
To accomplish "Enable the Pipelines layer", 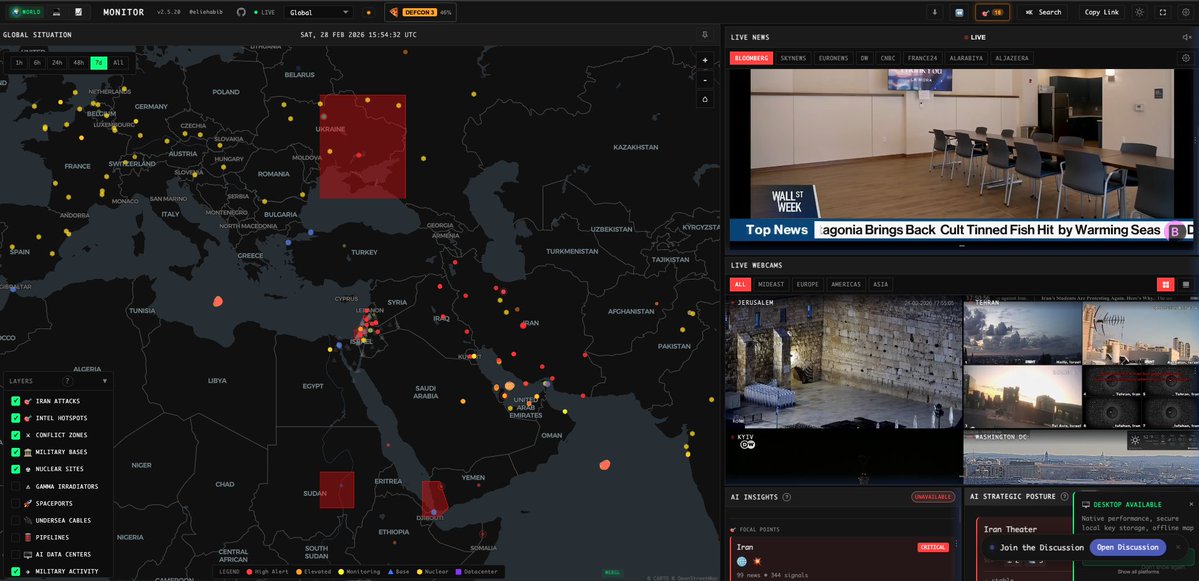I will click(x=15, y=537).
